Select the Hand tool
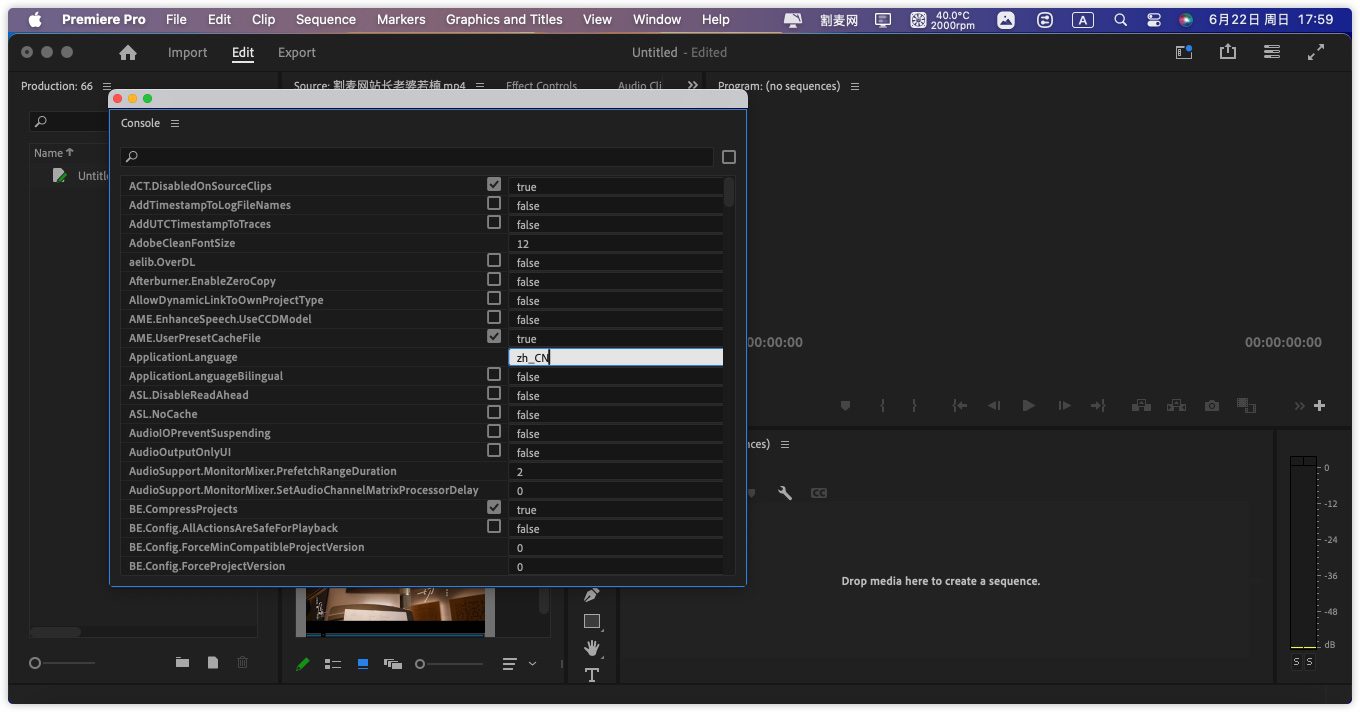The width and height of the screenshot is (1360, 712). [x=591, y=648]
